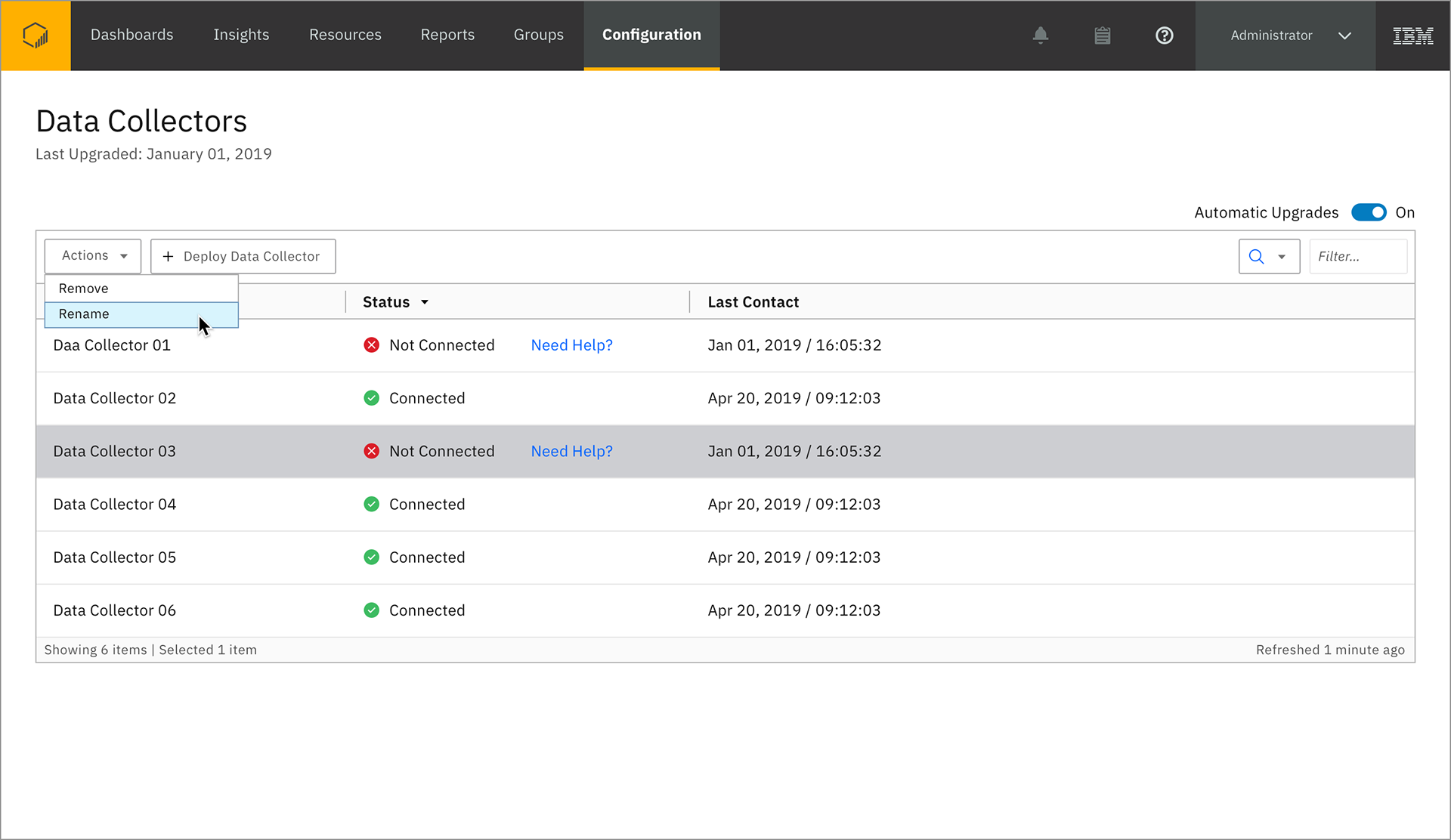Click the Refreshed 1 minute ago text
Image resolution: width=1451 pixels, height=840 pixels.
click(1330, 650)
